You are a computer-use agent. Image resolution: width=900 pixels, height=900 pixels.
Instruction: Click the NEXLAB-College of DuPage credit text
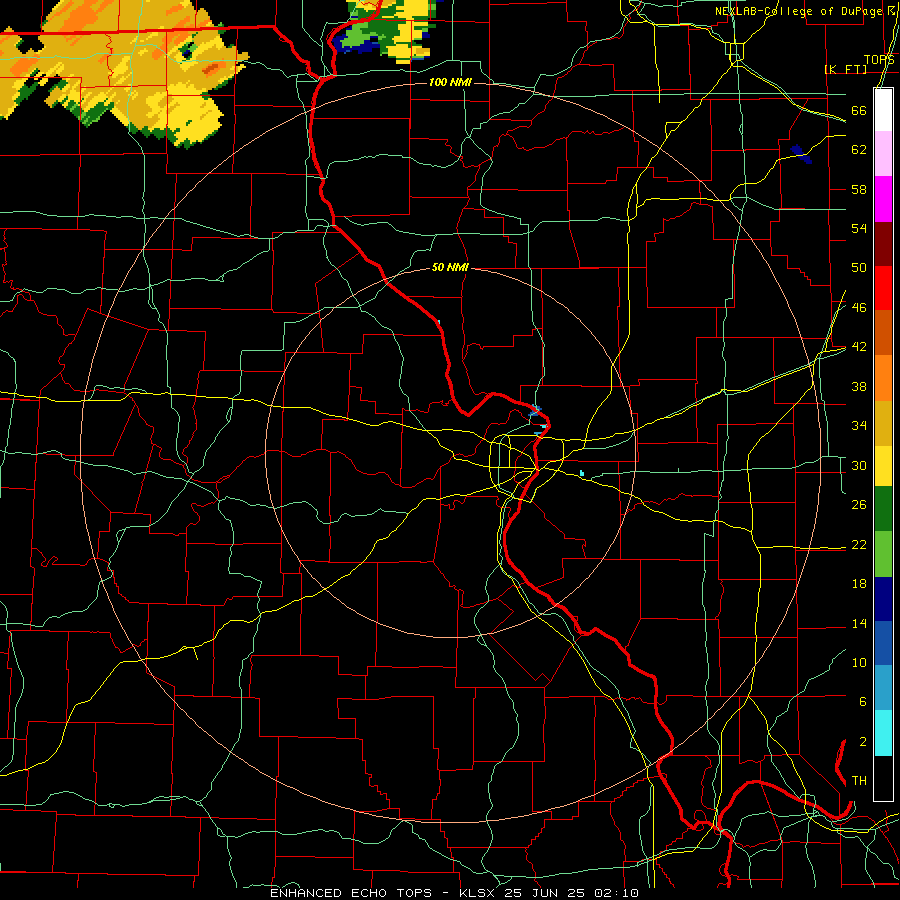pyautogui.click(x=798, y=11)
